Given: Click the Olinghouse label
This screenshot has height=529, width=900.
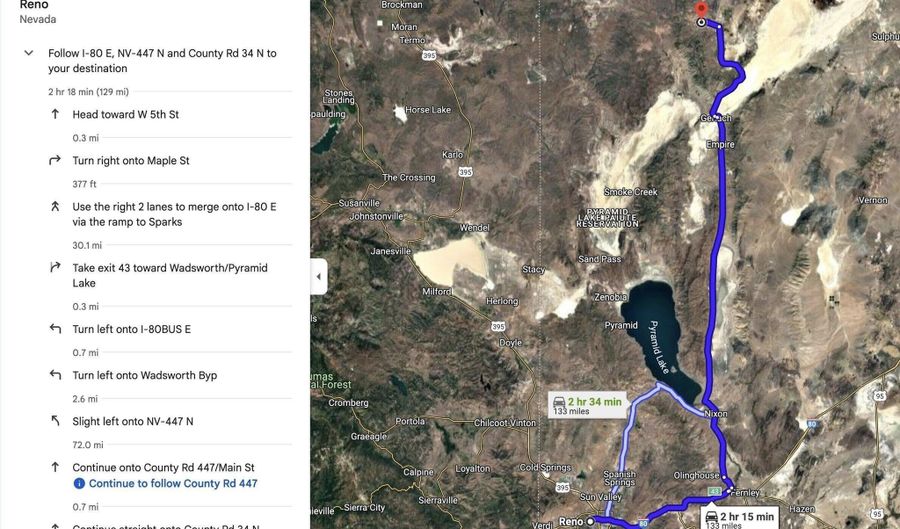Looking at the screenshot, I should [x=696, y=476].
